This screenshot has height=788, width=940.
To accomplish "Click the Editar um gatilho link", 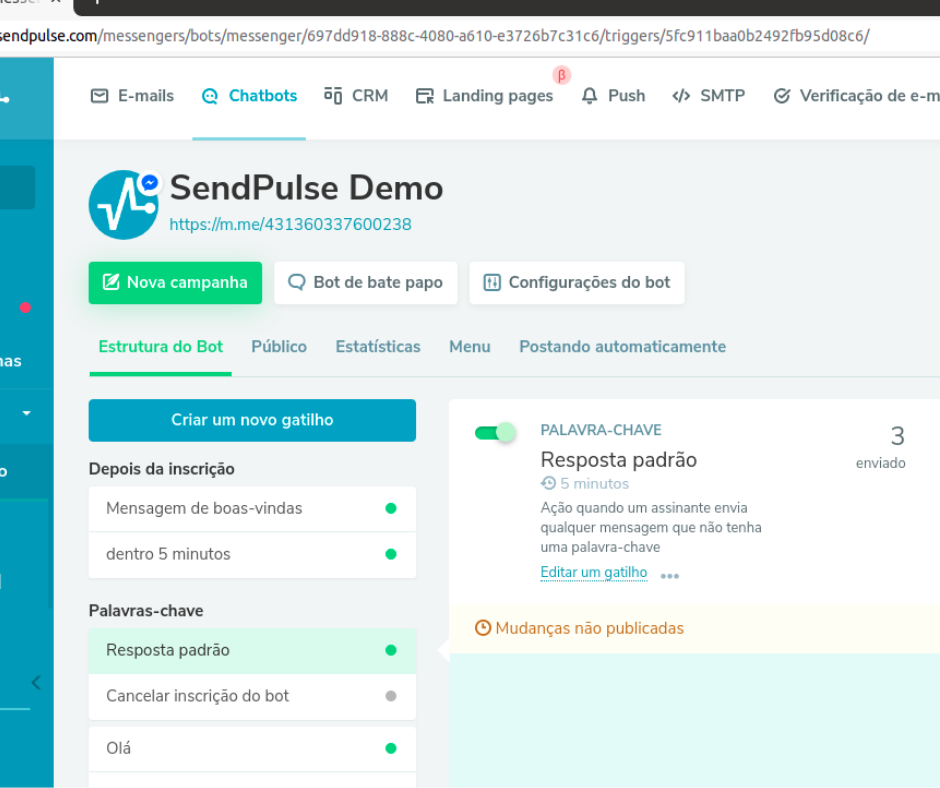I will [593, 572].
